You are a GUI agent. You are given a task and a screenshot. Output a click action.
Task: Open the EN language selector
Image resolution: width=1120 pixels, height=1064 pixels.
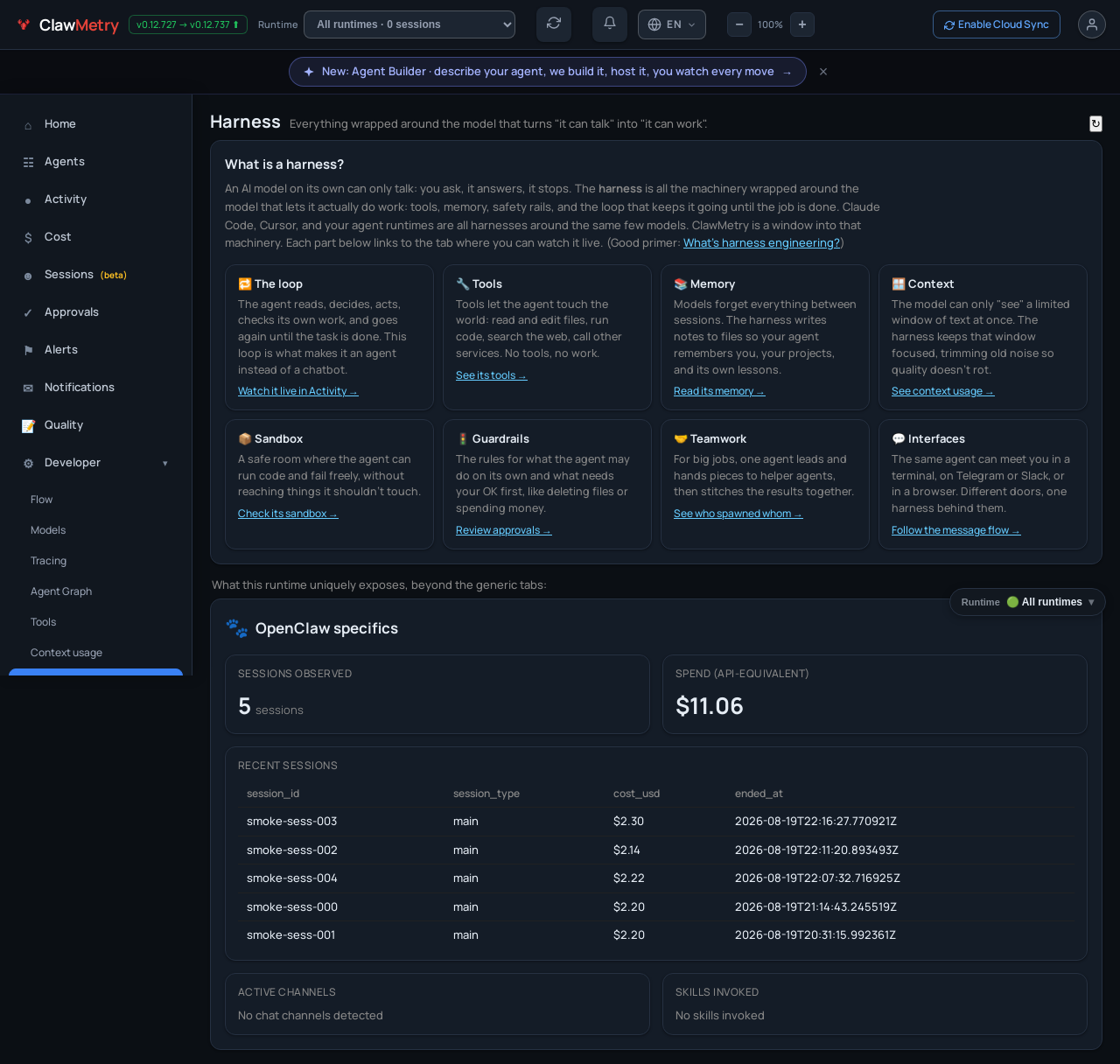[x=672, y=24]
